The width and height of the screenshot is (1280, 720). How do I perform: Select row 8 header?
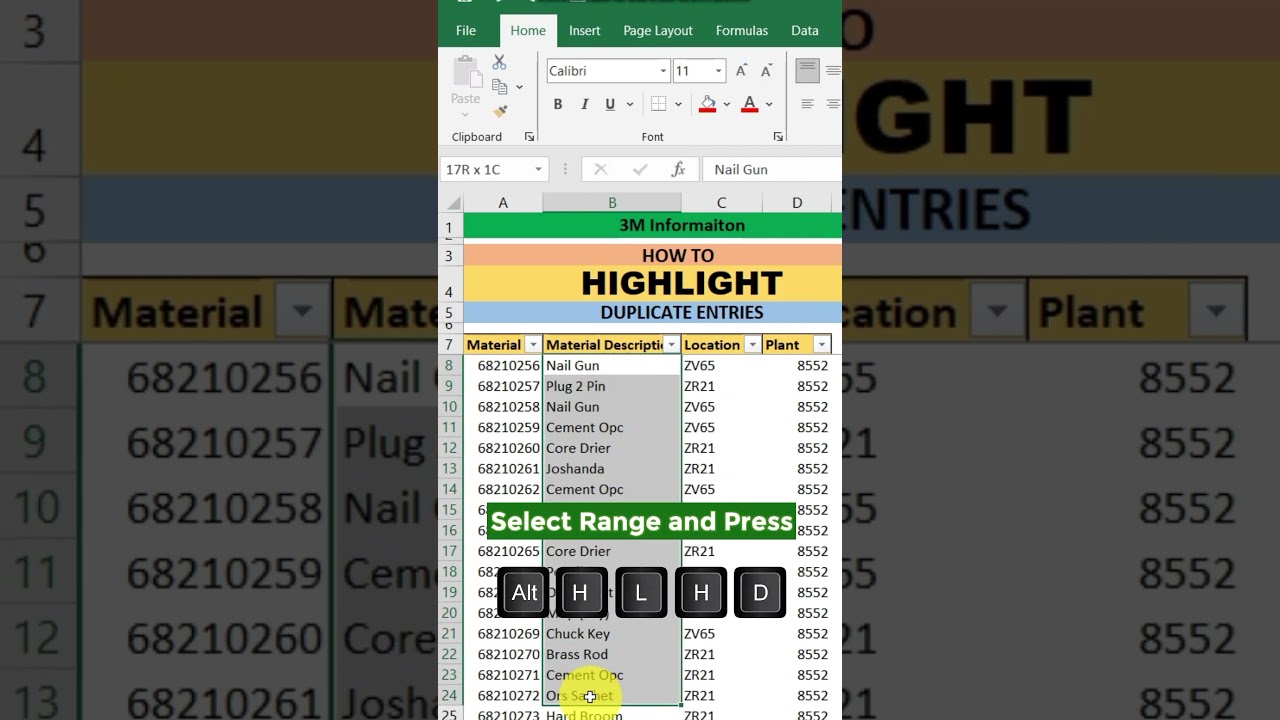click(x=449, y=366)
